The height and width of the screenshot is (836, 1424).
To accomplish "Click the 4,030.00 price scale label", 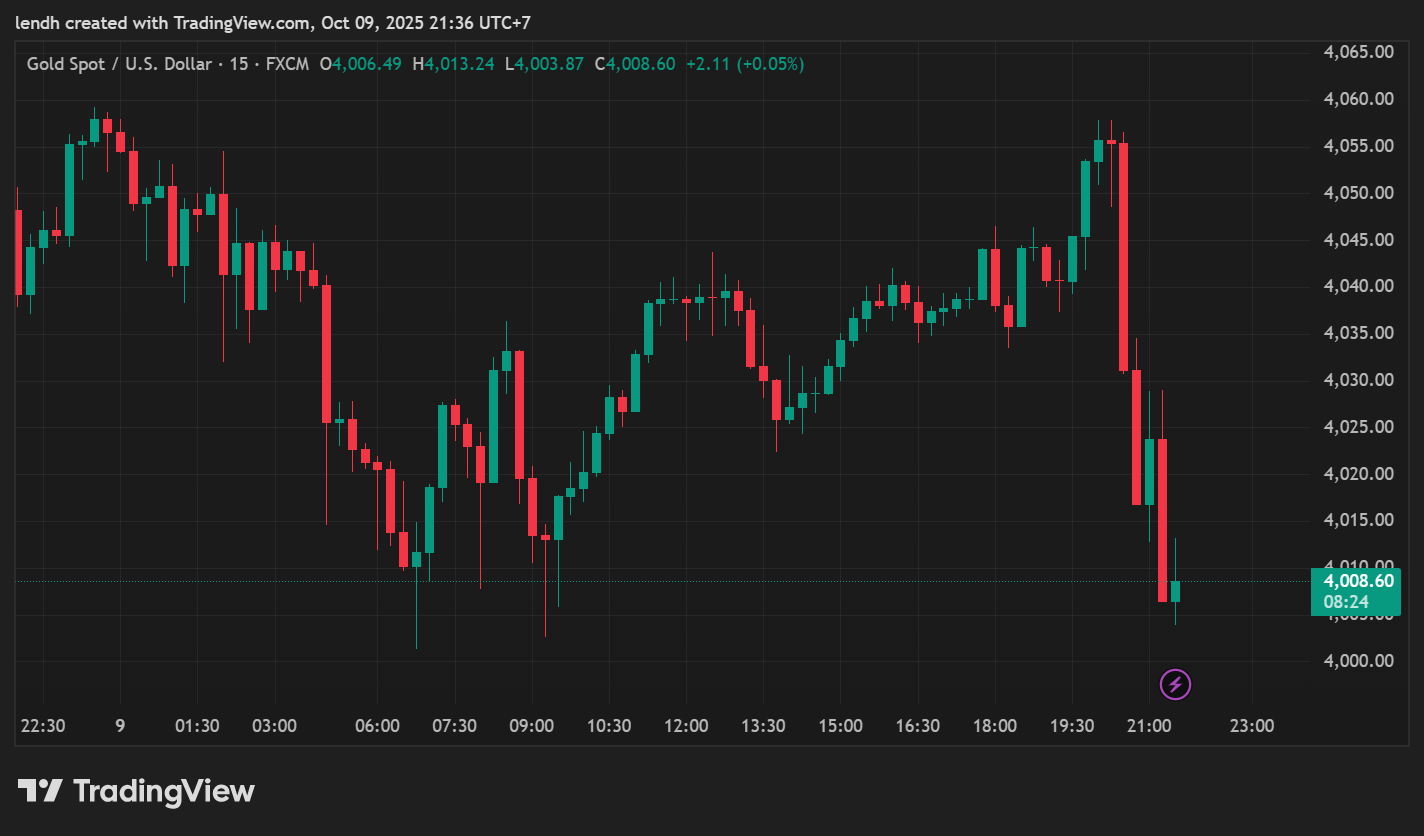I will point(1358,380).
